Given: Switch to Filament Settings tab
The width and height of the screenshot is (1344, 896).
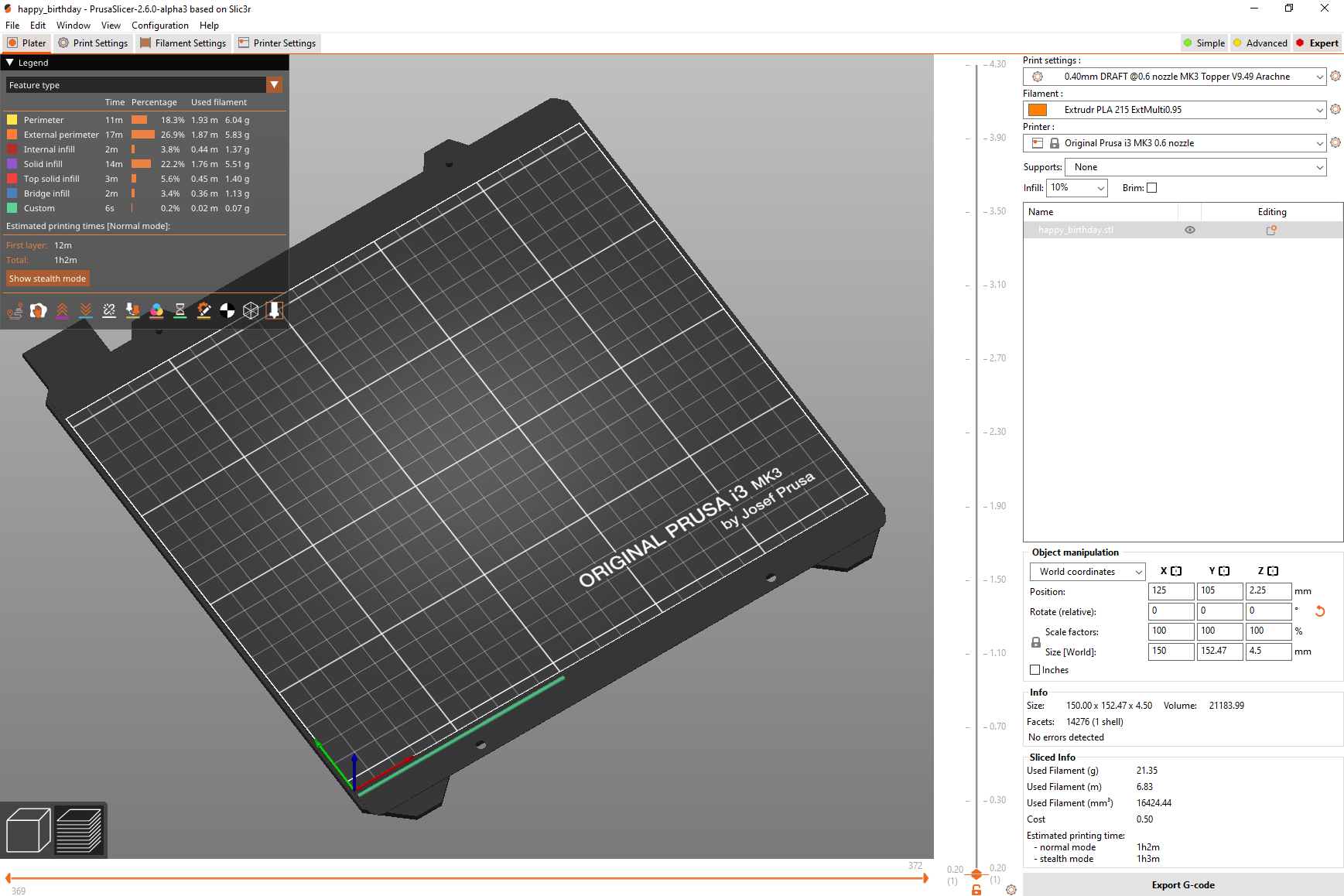Looking at the screenshot, I should 183,43.
